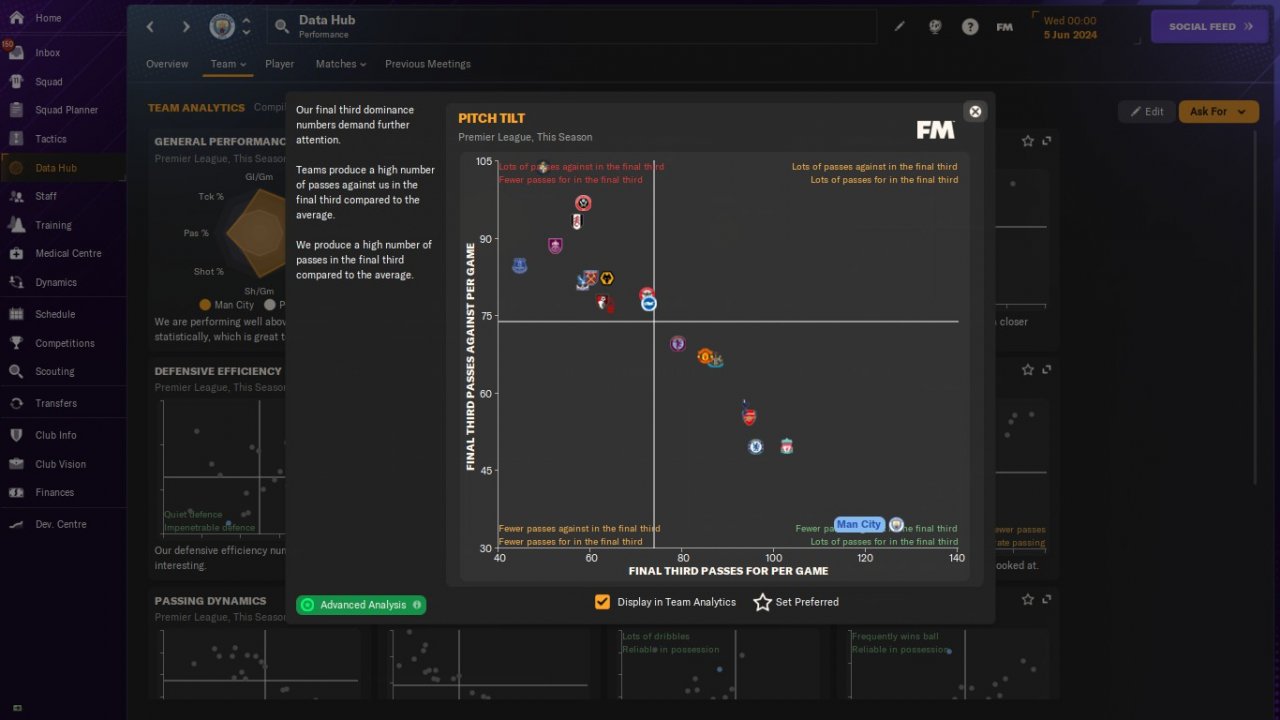The height and width of the screenshot is (720, 1280).
Task: Click the pencil edit icon in top bar
Action: pos(900,27)
